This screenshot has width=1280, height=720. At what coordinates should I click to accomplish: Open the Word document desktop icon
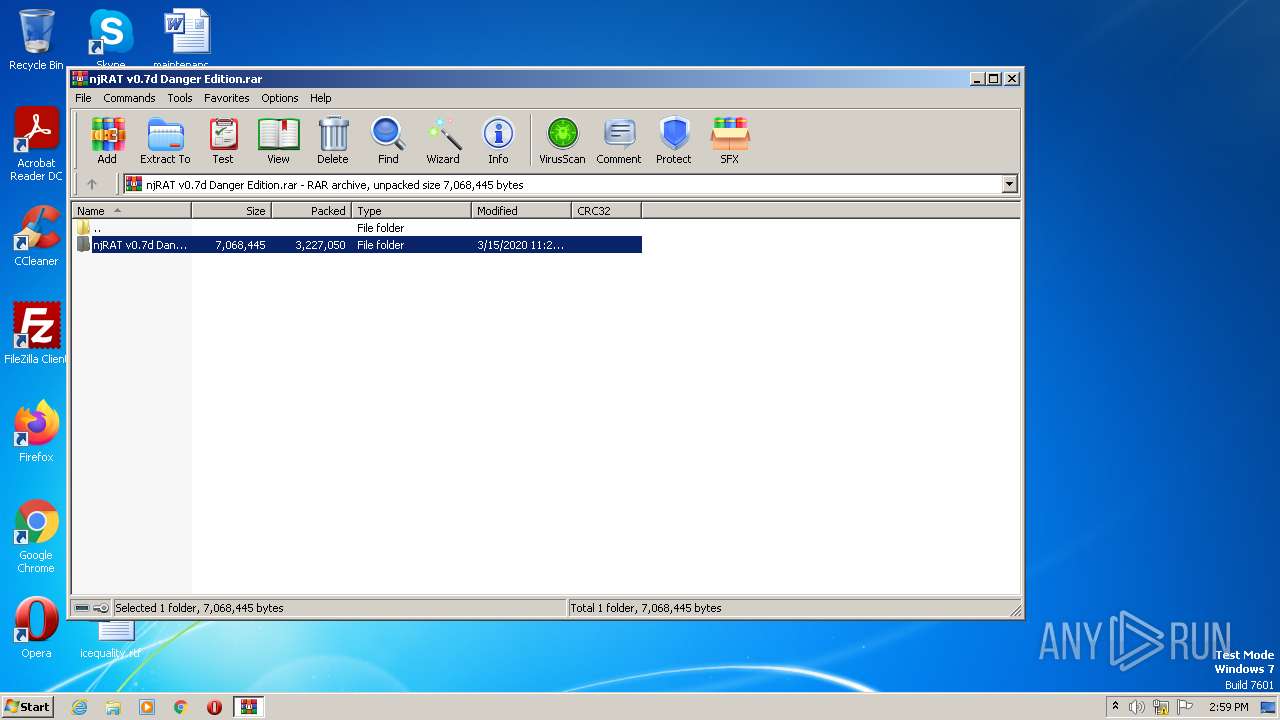186,40
